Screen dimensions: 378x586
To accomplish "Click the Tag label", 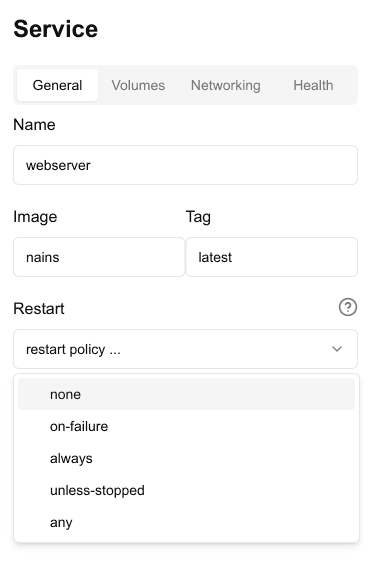I will tap(198, 217).
